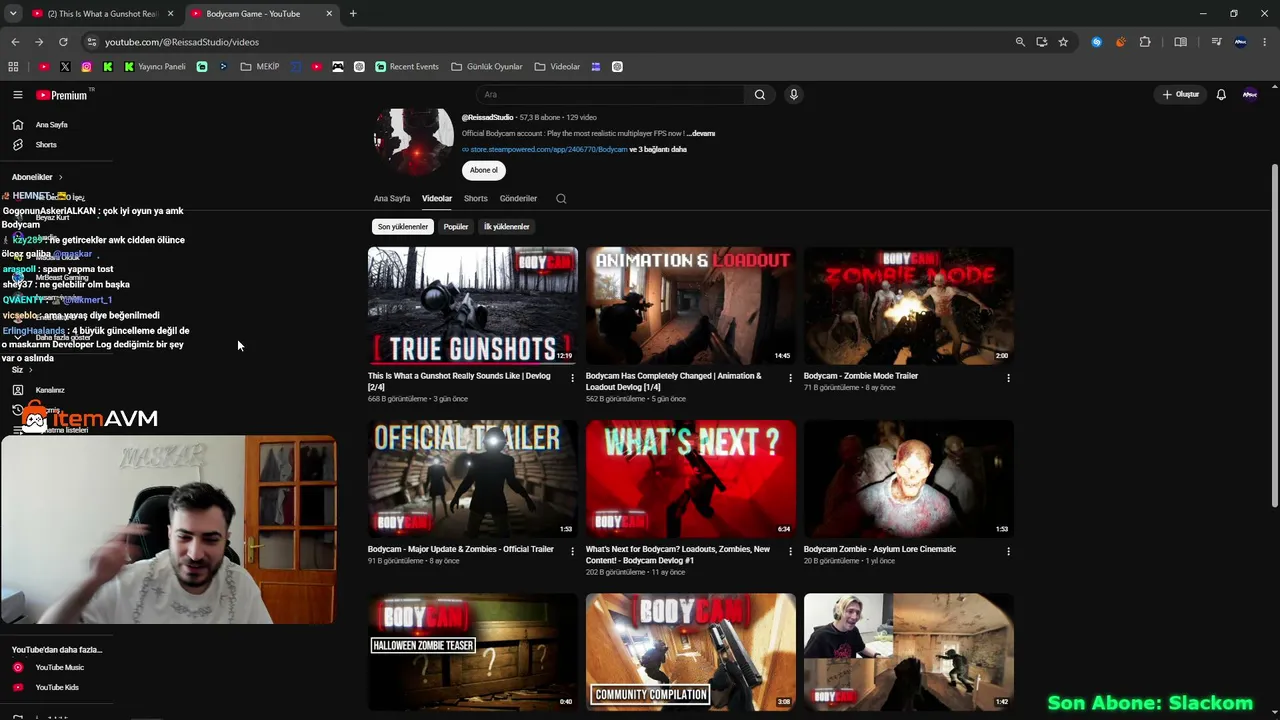Open the Apps grid shortcut in bookmarks bar
The height and width of the screenshot is (720, 1280).
(x=13, y=67)
